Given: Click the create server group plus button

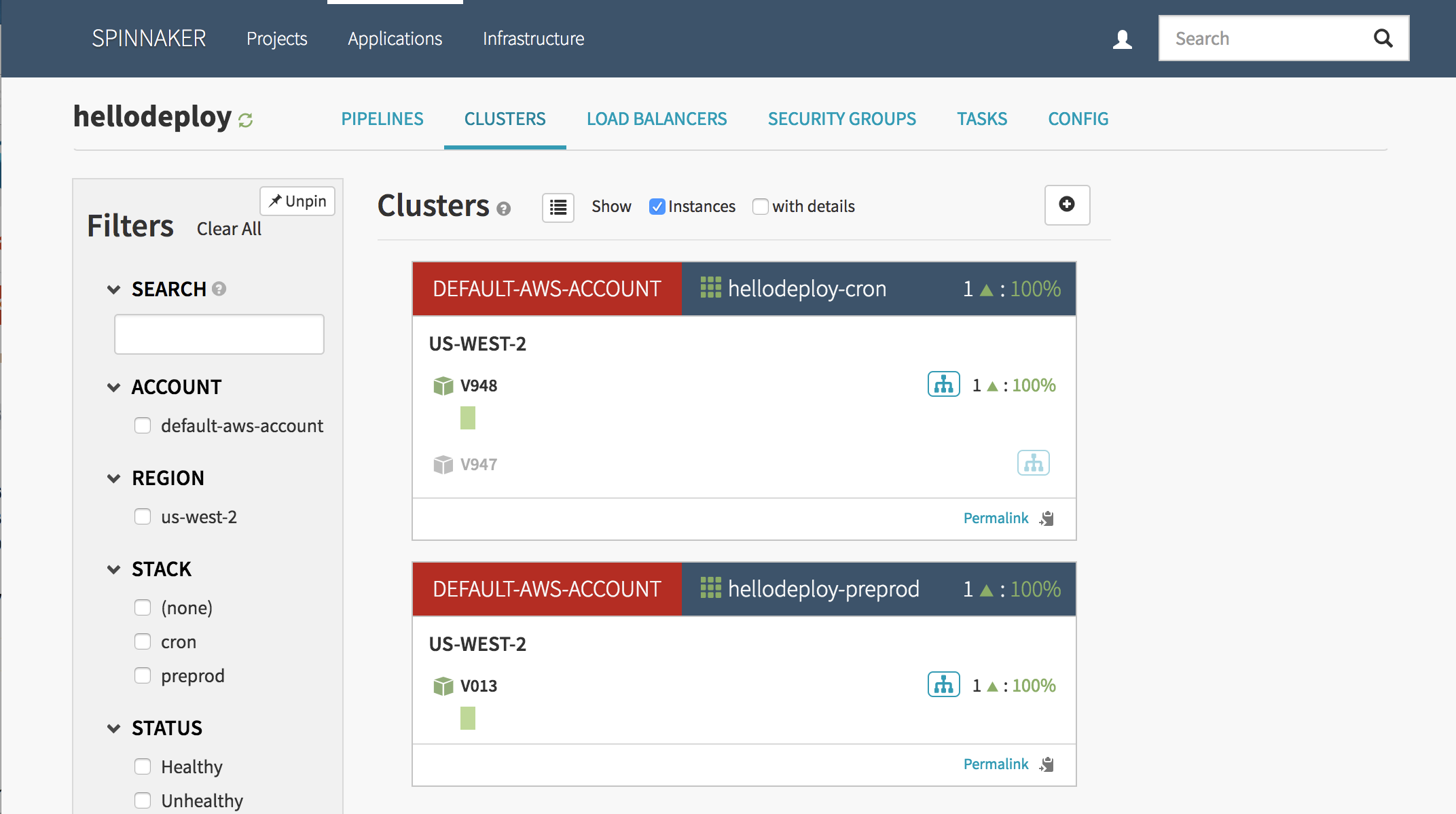Looking at the screenshot, I should pyautogui.click(x=1067, y=205).
